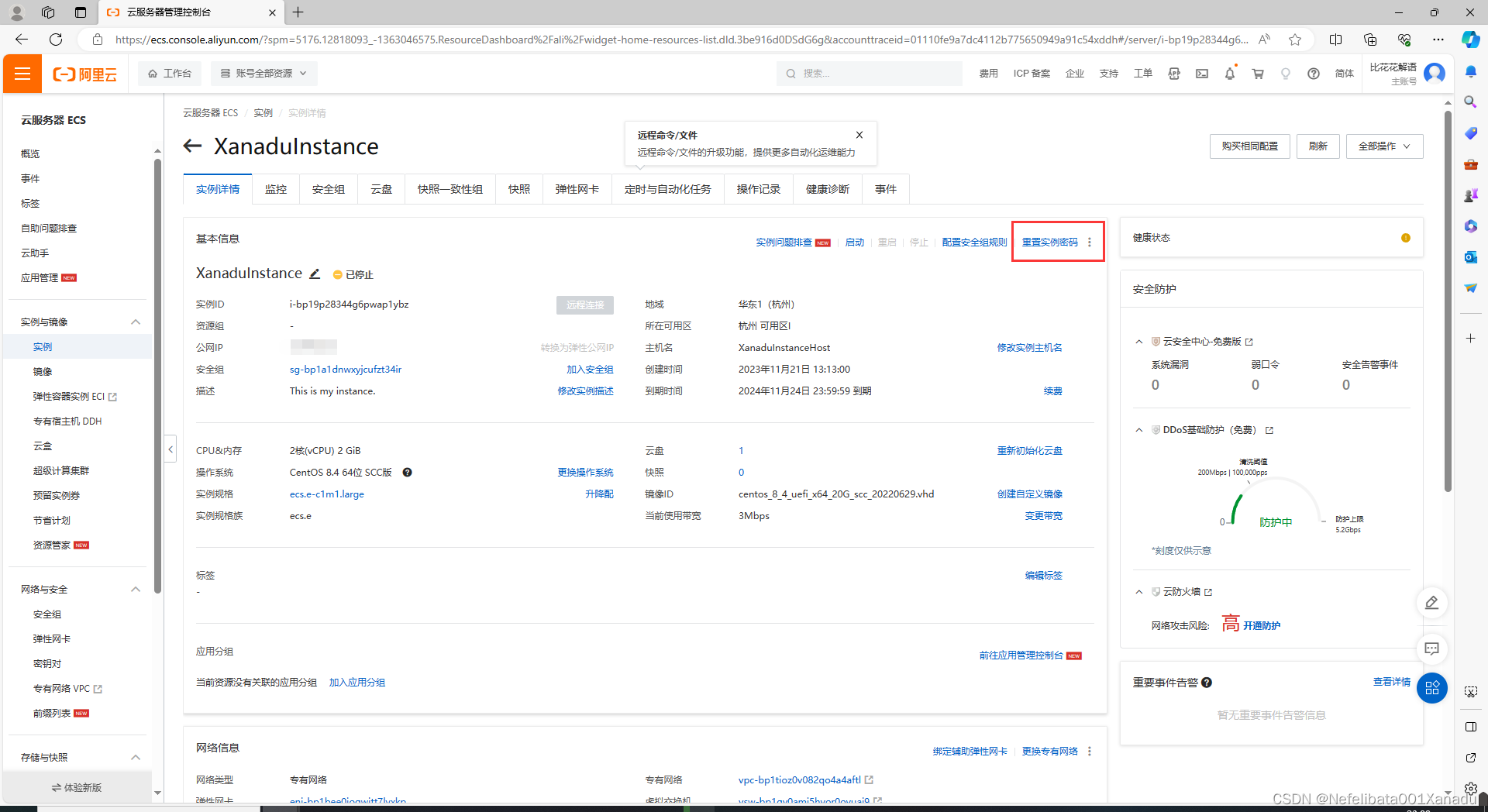Viewport: 1488px width, 812px height.
Task: Click the try new version button
Action: coord(77,788)
